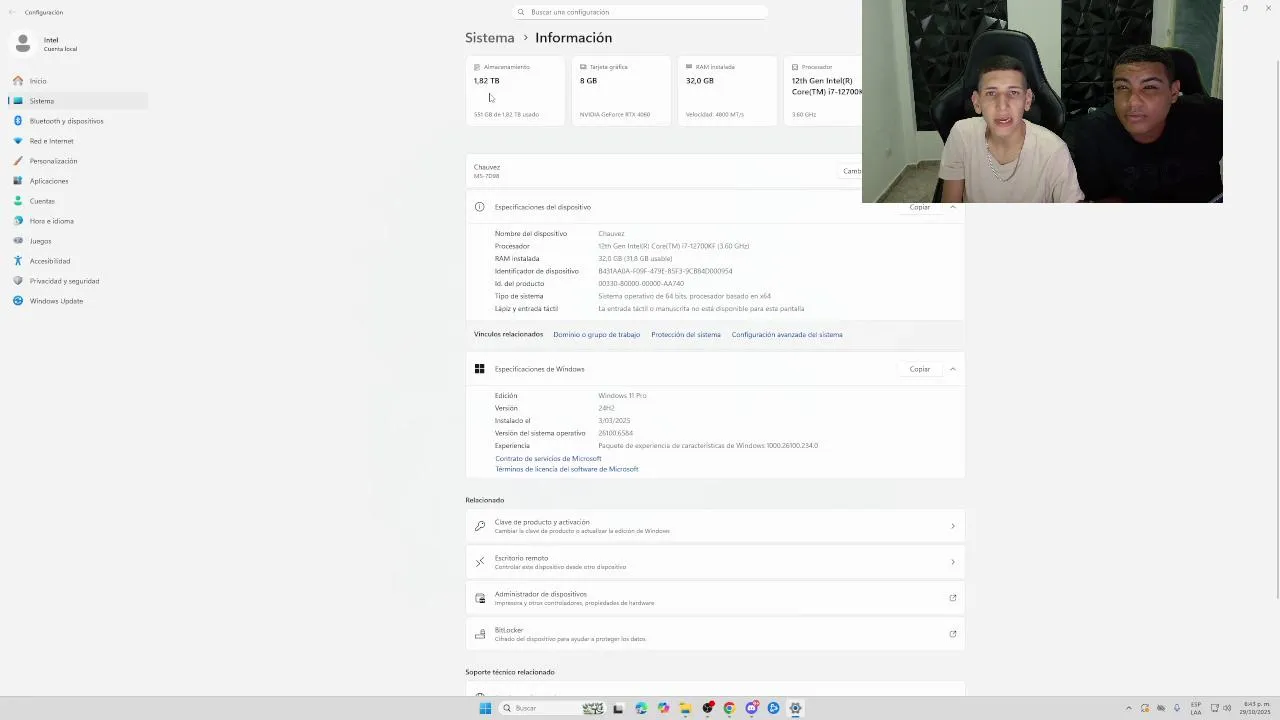This screenshot has height=720, width=1280.
Task: Open Escritorio remoto settings
Action: pos(715,562)
